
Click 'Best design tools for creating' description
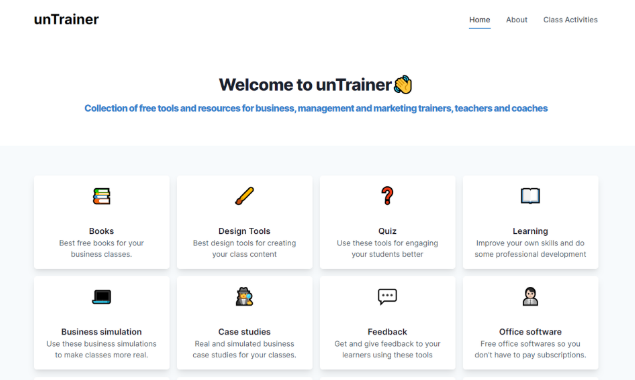(x=244, y=248)
